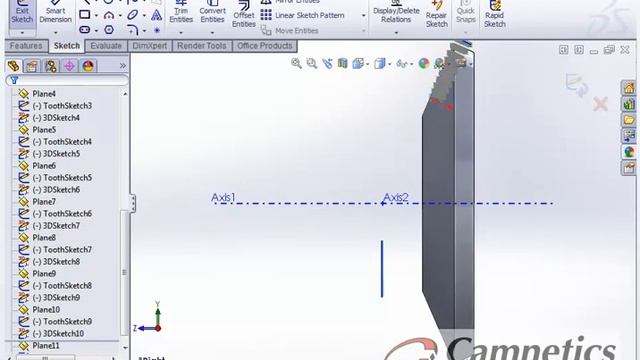Expand the manager pane tabs chevron
Screen dimensions: 640x360
122,66
